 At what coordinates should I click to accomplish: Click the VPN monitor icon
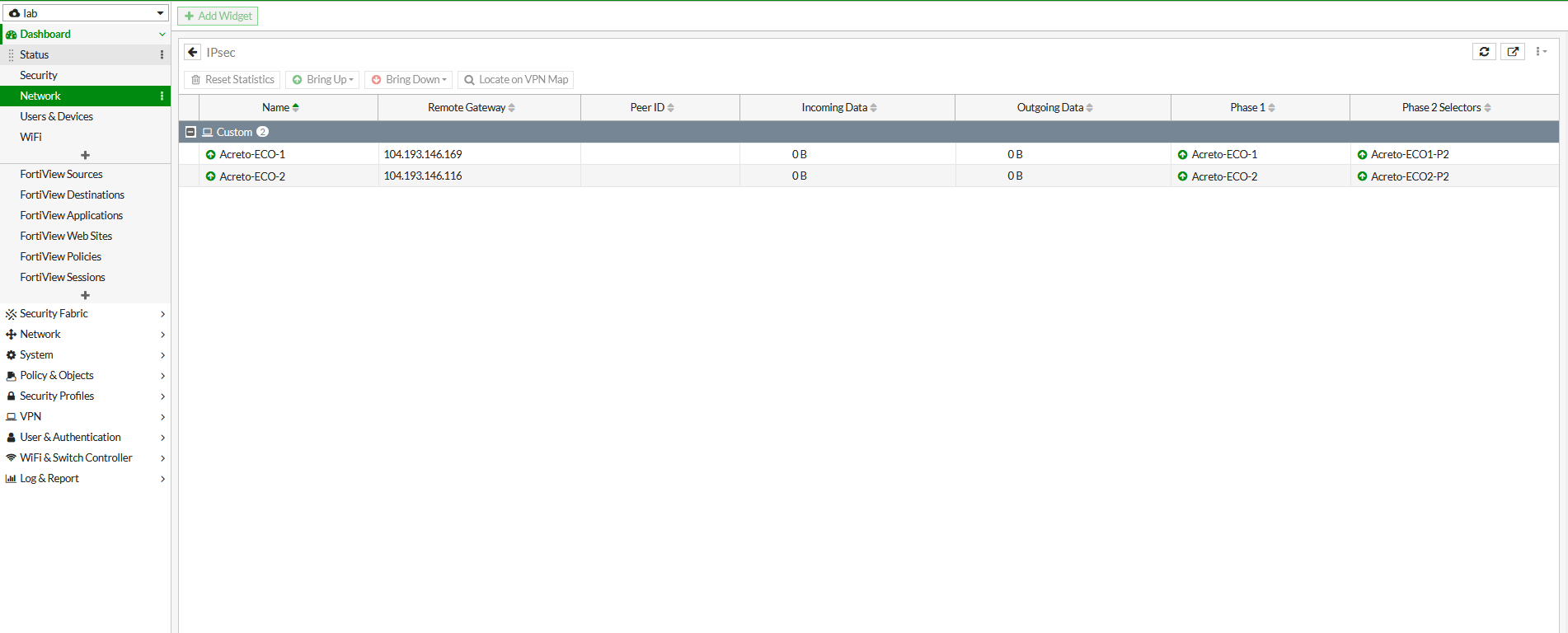pos(11,417)
